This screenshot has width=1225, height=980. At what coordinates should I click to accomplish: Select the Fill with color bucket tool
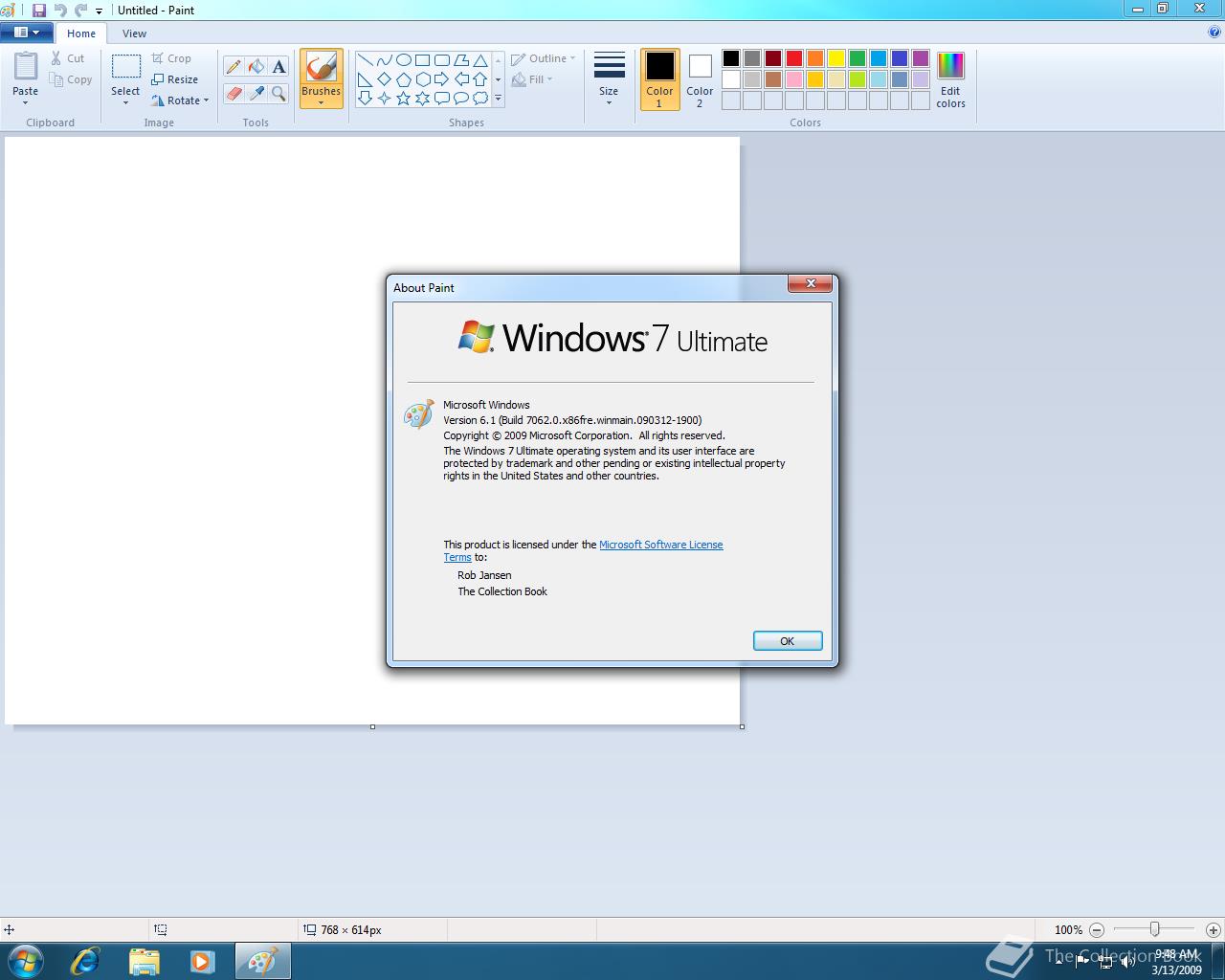(x=256, y=66)
